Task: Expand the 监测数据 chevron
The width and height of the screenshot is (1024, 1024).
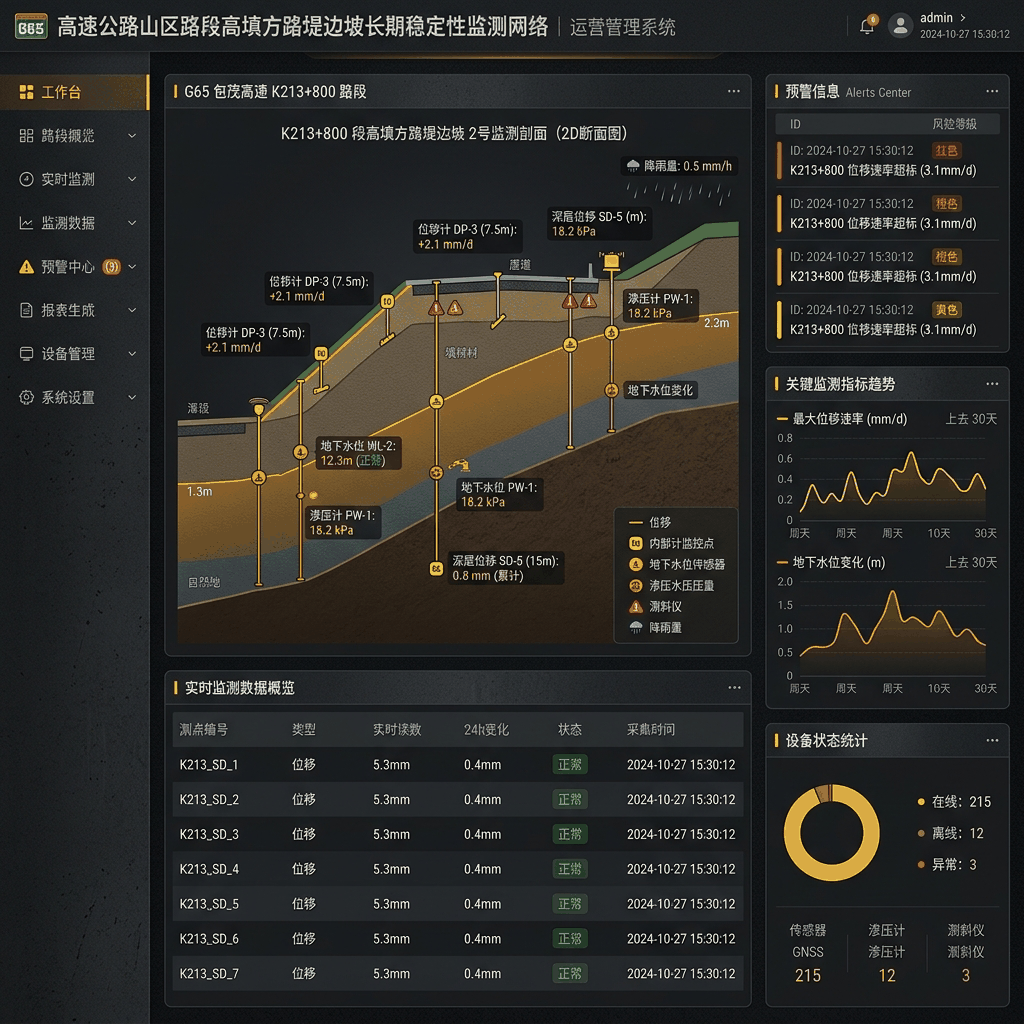Action: coord(132,223)
